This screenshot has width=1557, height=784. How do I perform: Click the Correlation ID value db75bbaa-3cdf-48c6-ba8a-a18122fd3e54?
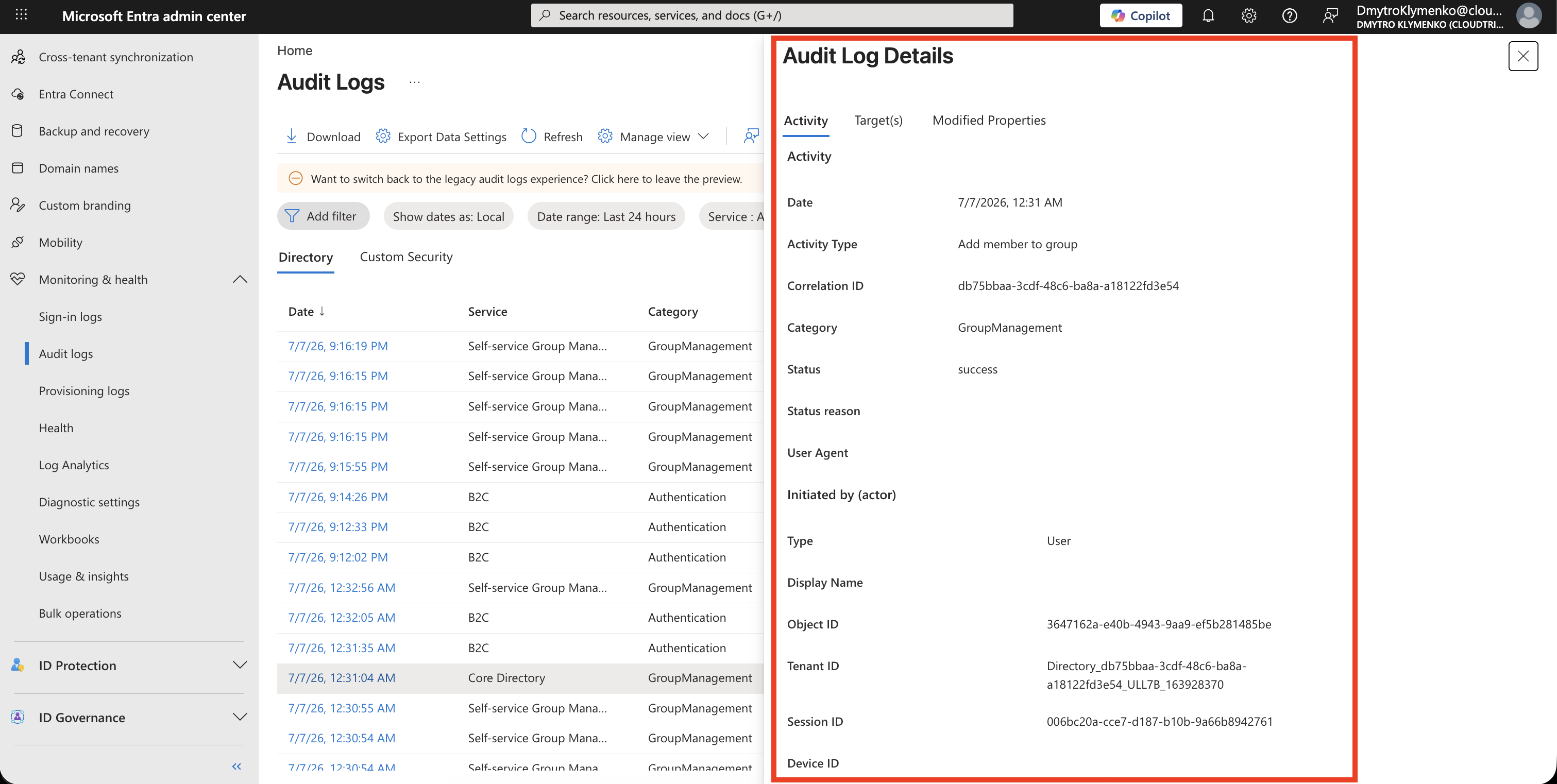click(x=1068, y=286)
